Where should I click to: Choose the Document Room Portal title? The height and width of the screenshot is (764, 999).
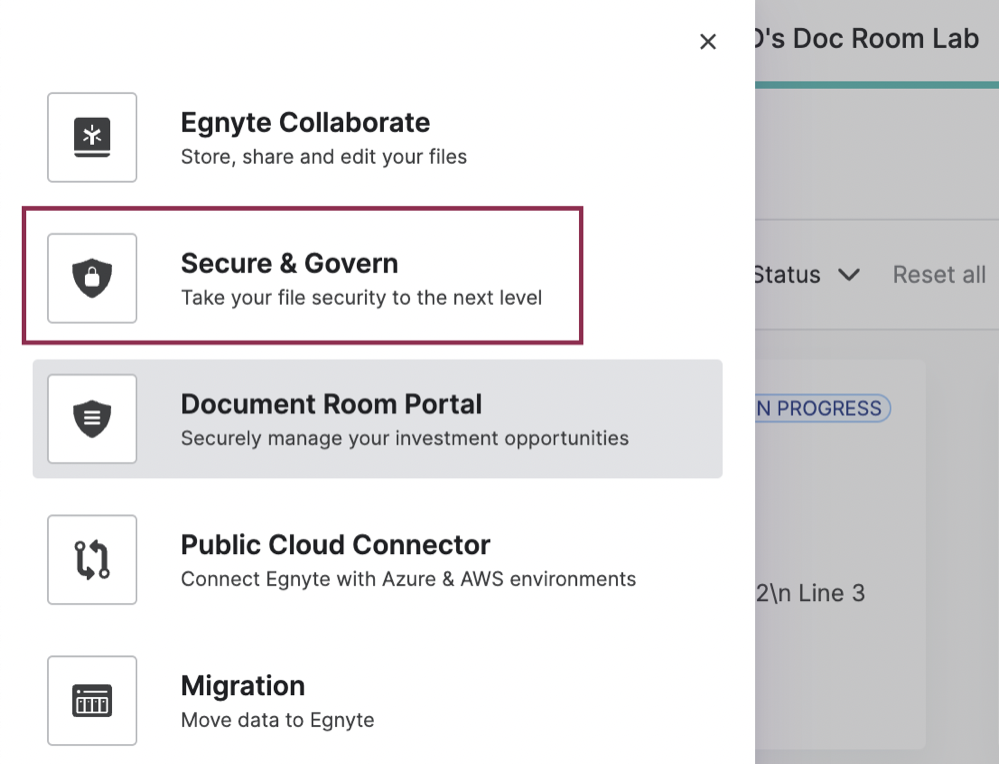click(331, 404)
